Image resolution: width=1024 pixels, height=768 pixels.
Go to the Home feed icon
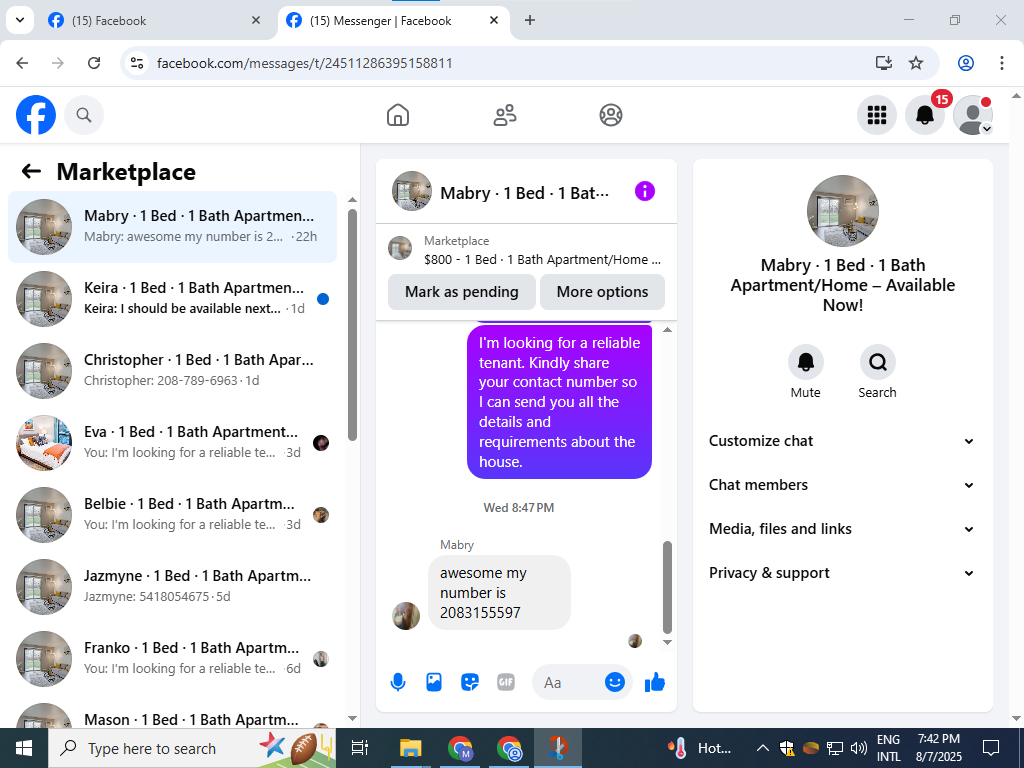click(398, 115)
